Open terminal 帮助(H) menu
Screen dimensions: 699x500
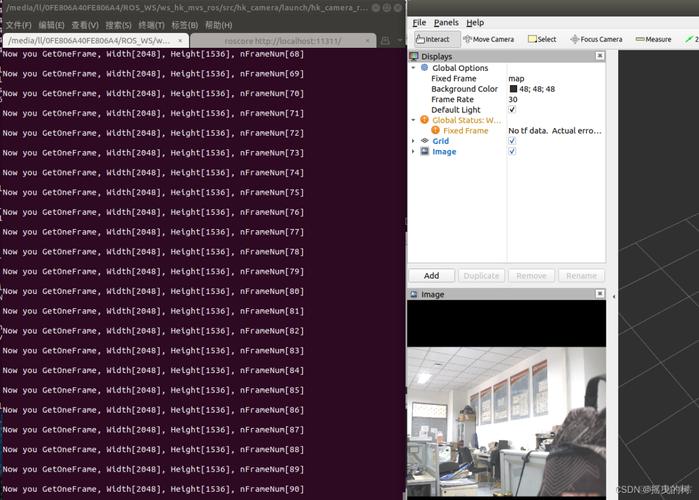coord(218,25)
